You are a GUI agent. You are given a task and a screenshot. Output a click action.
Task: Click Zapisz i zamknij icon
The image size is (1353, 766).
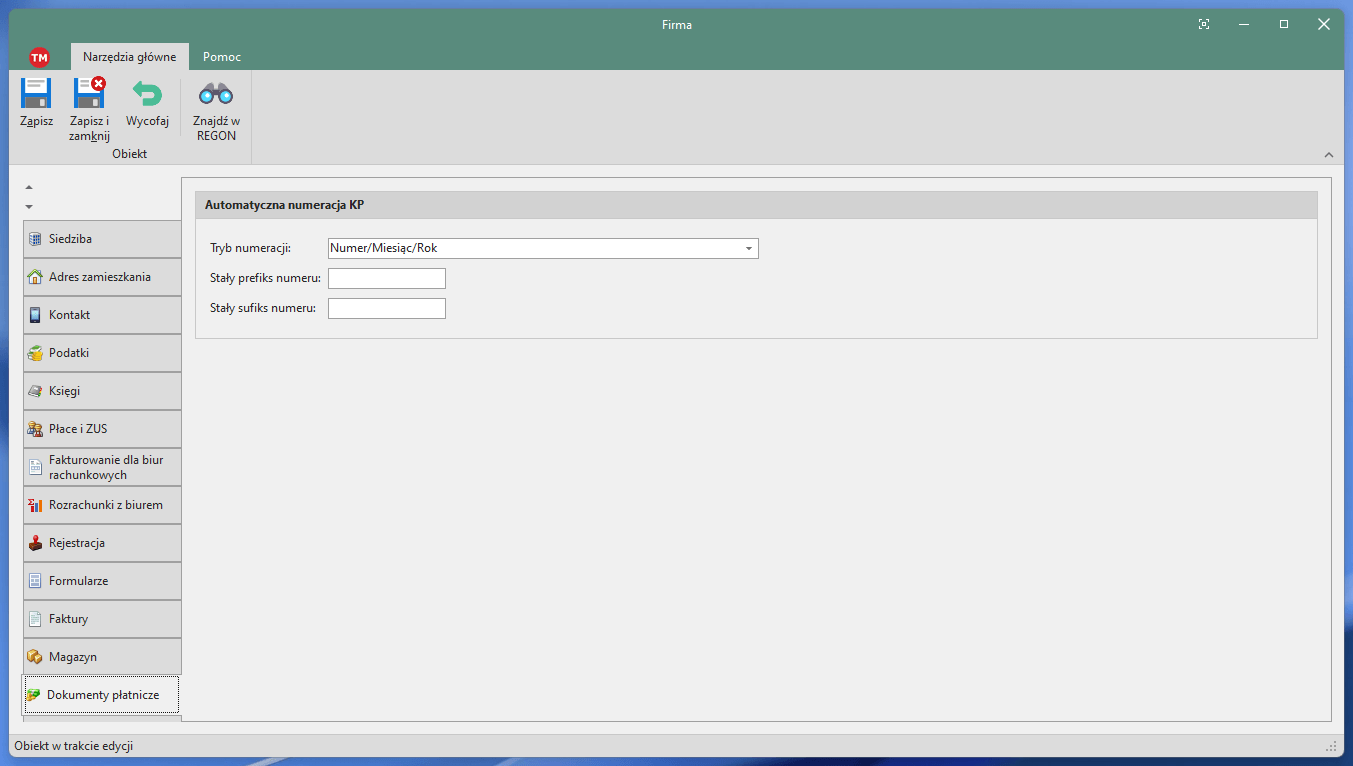pos(89,94)
